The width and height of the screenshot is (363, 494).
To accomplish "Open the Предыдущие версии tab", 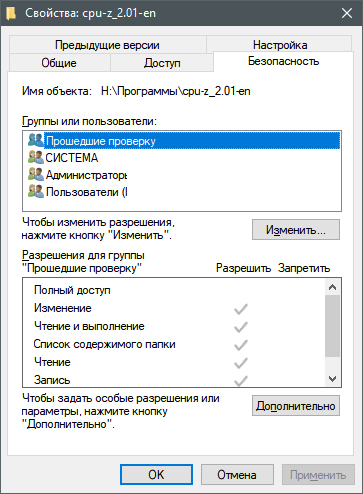I will (107, 45).
